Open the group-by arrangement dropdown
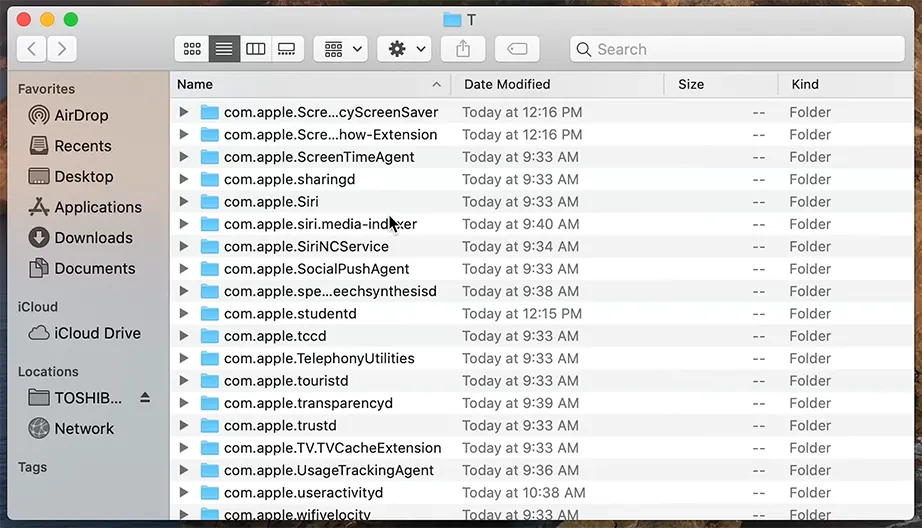 (341, 49)
